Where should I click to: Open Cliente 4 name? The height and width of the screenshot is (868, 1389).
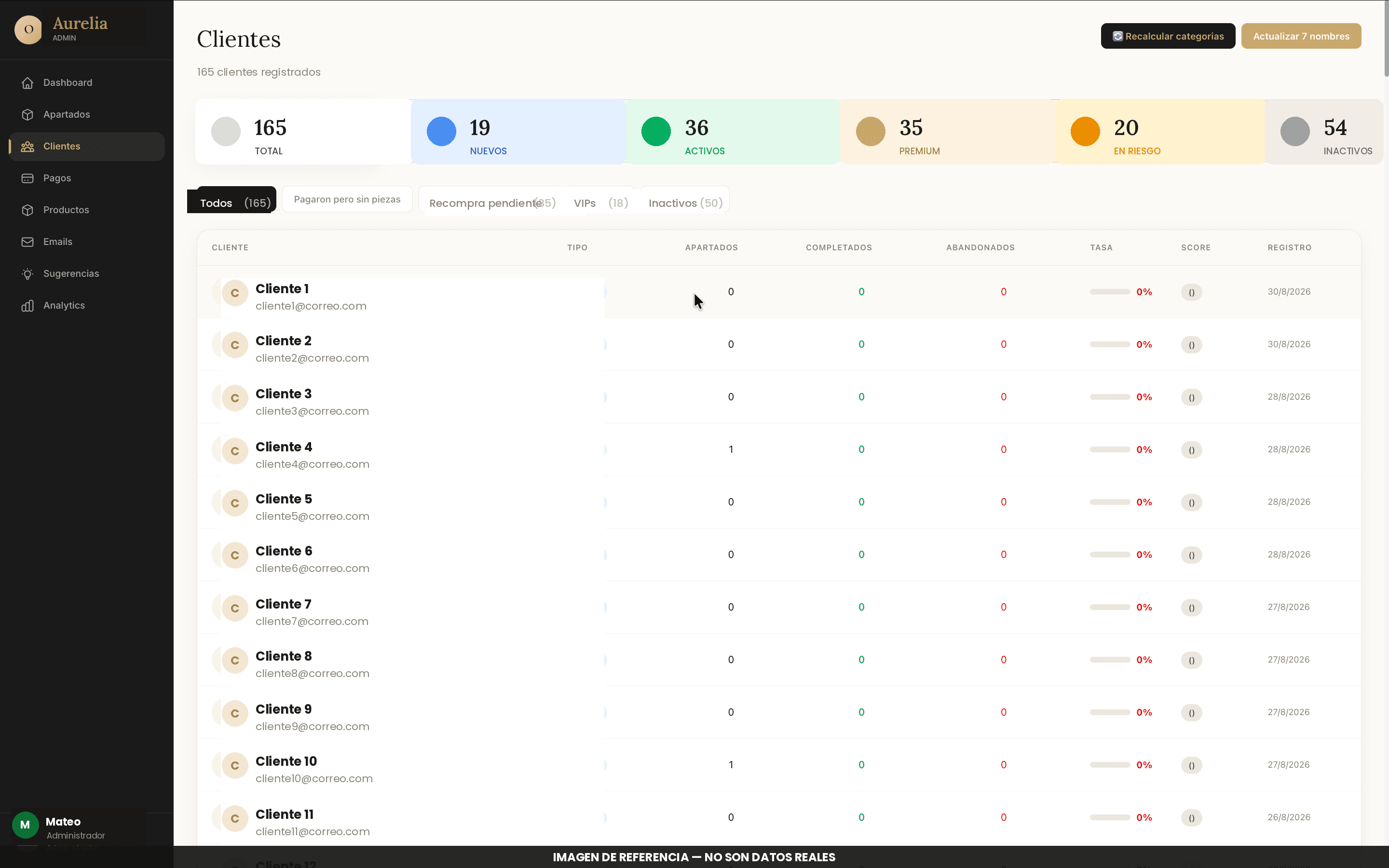tap(284, 447)
